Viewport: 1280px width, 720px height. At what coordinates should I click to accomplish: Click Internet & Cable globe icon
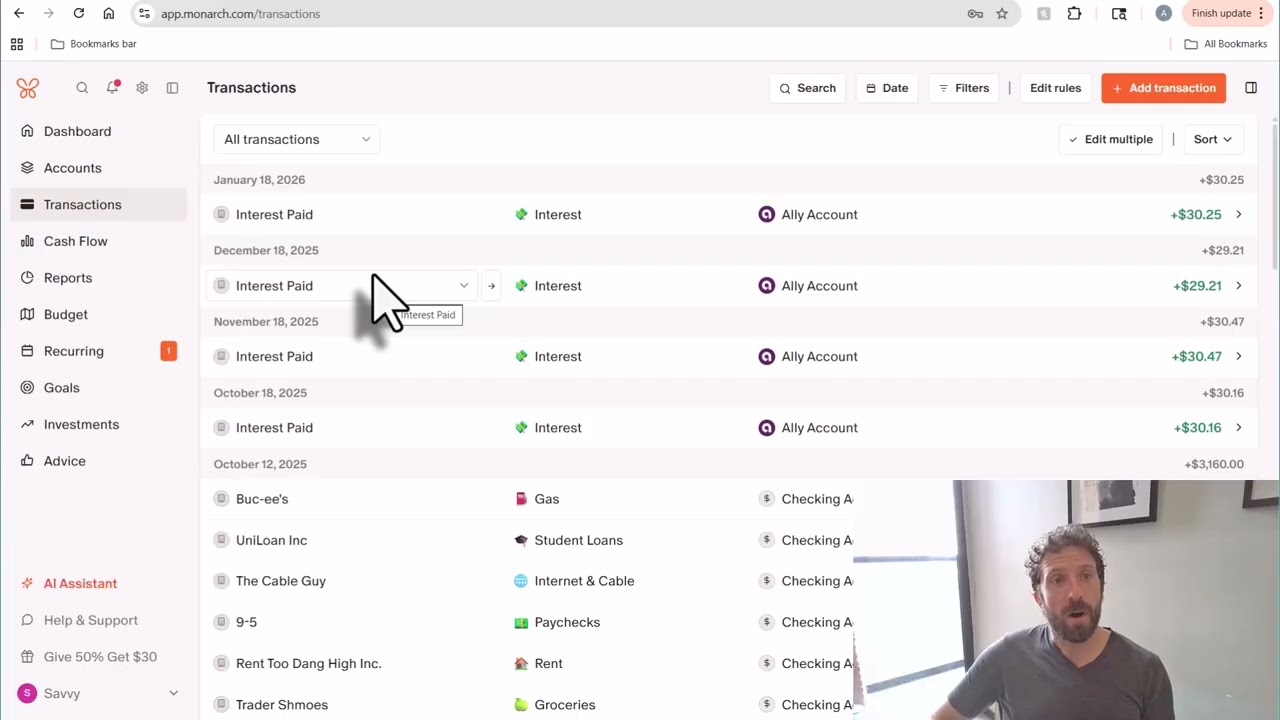(521, 581)
